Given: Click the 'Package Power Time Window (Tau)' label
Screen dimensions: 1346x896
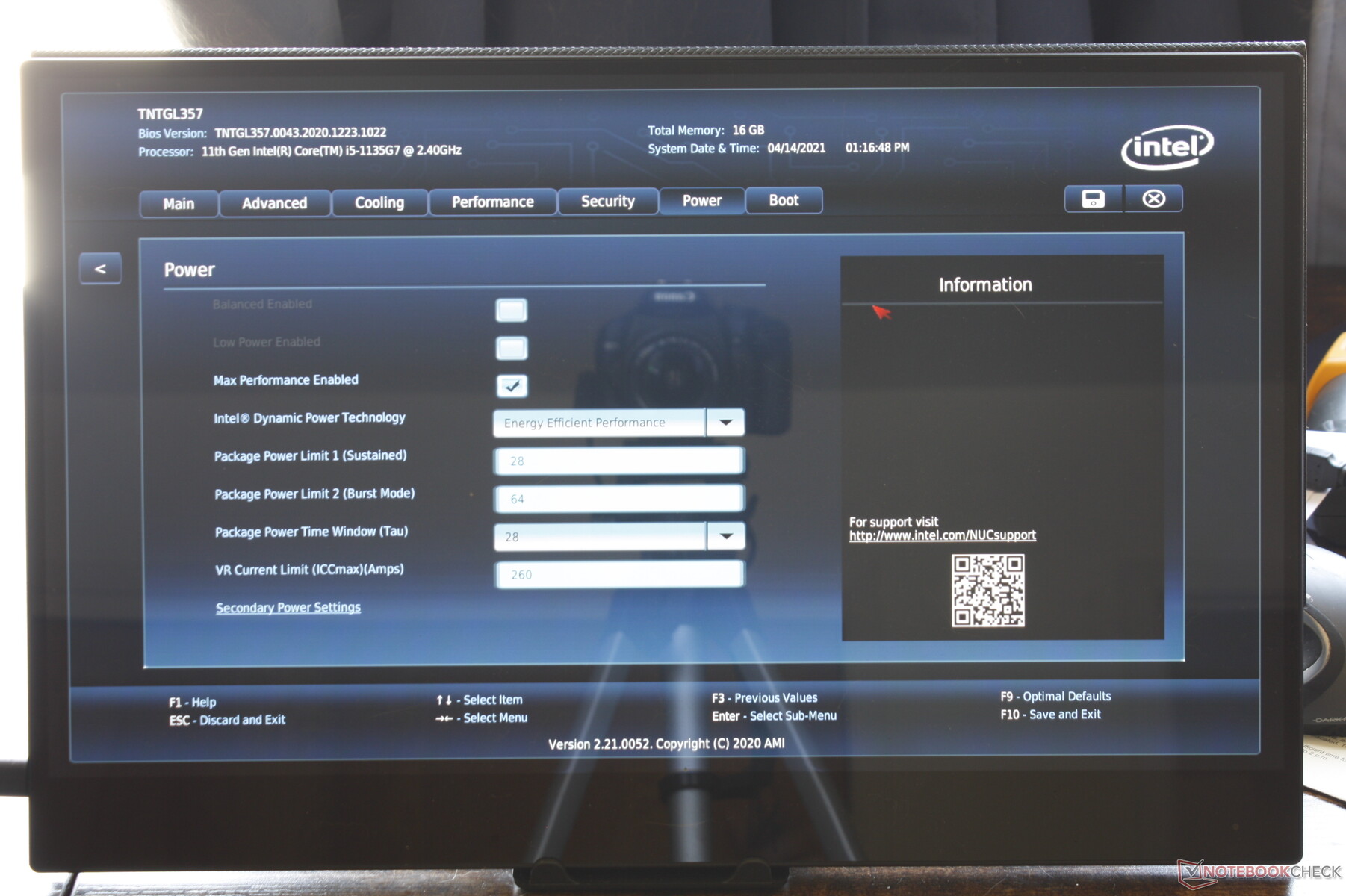Looking at the screenshot, I should point(311,532).
